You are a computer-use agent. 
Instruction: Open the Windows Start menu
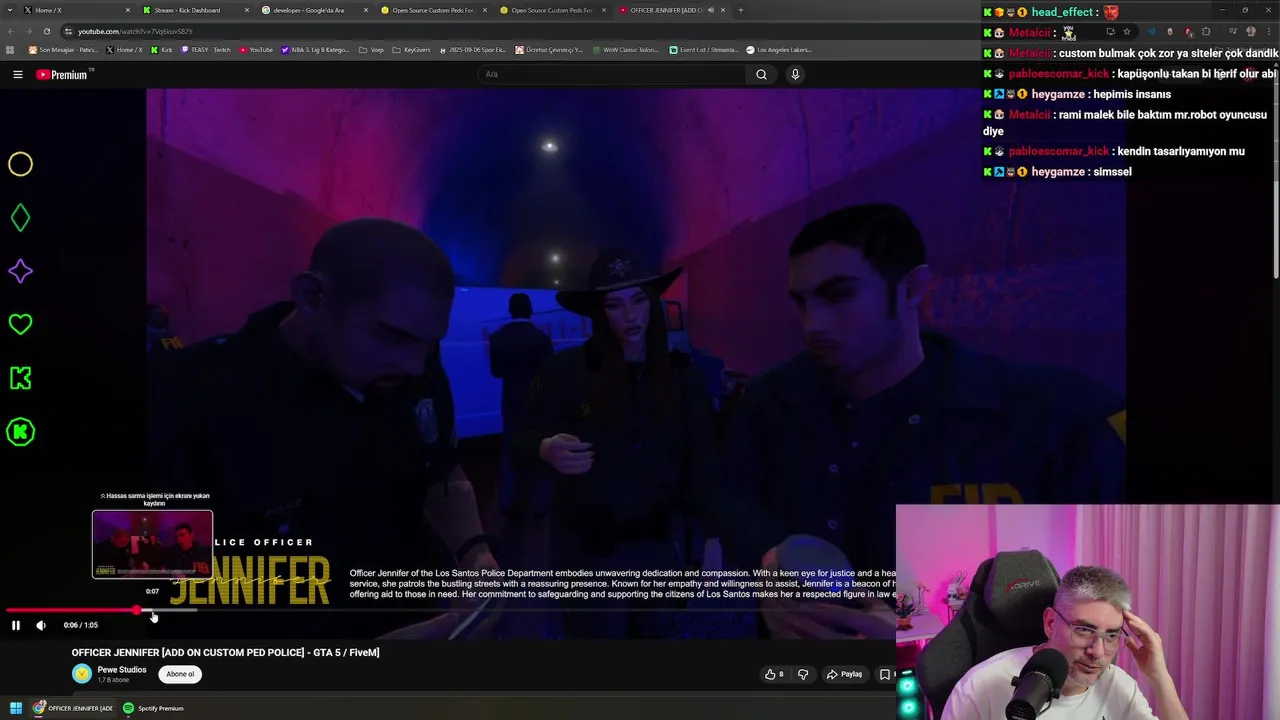pyautogui.click(x=16, y=708)
